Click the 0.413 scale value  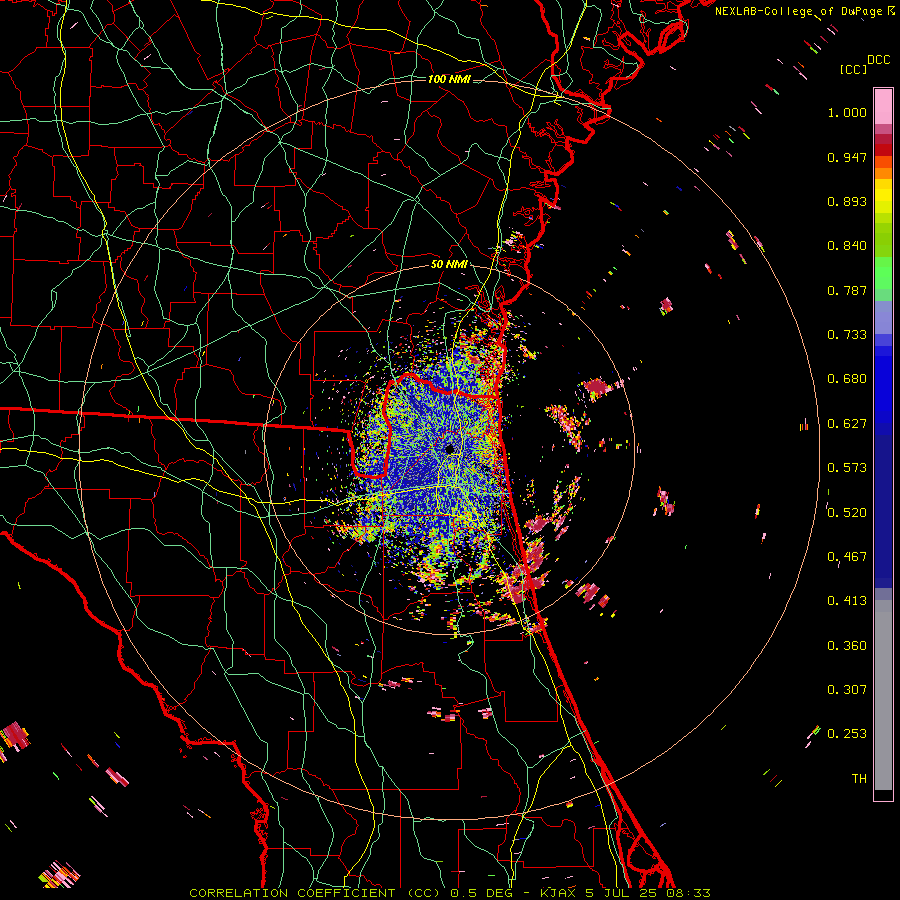847,601
